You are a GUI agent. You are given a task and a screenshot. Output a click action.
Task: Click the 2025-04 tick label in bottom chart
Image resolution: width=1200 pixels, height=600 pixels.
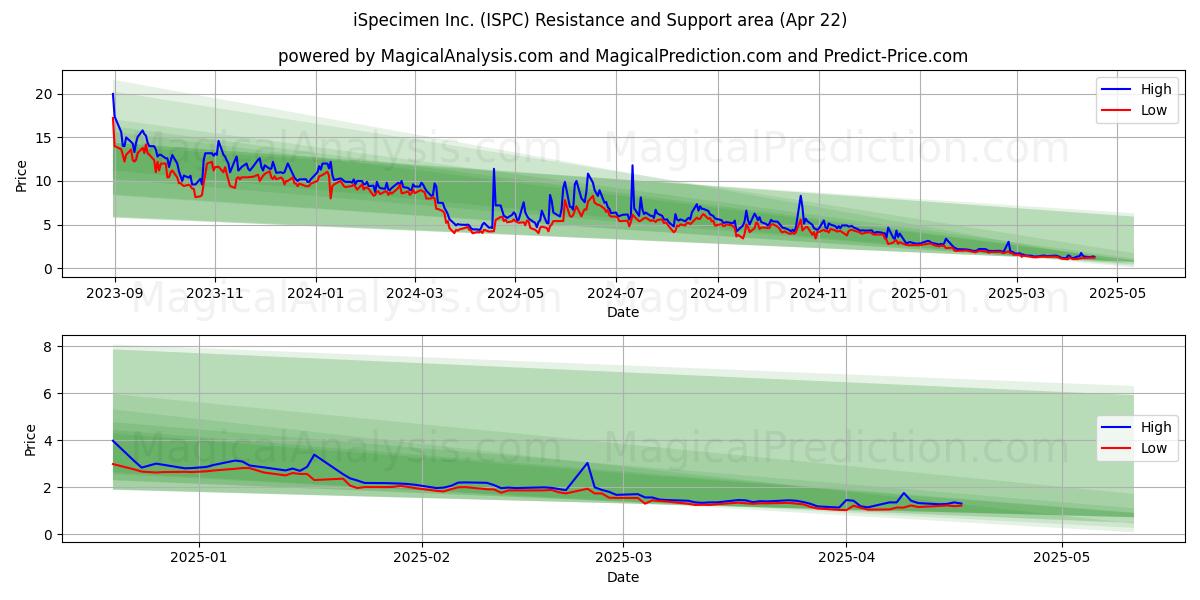click(846, 558)
